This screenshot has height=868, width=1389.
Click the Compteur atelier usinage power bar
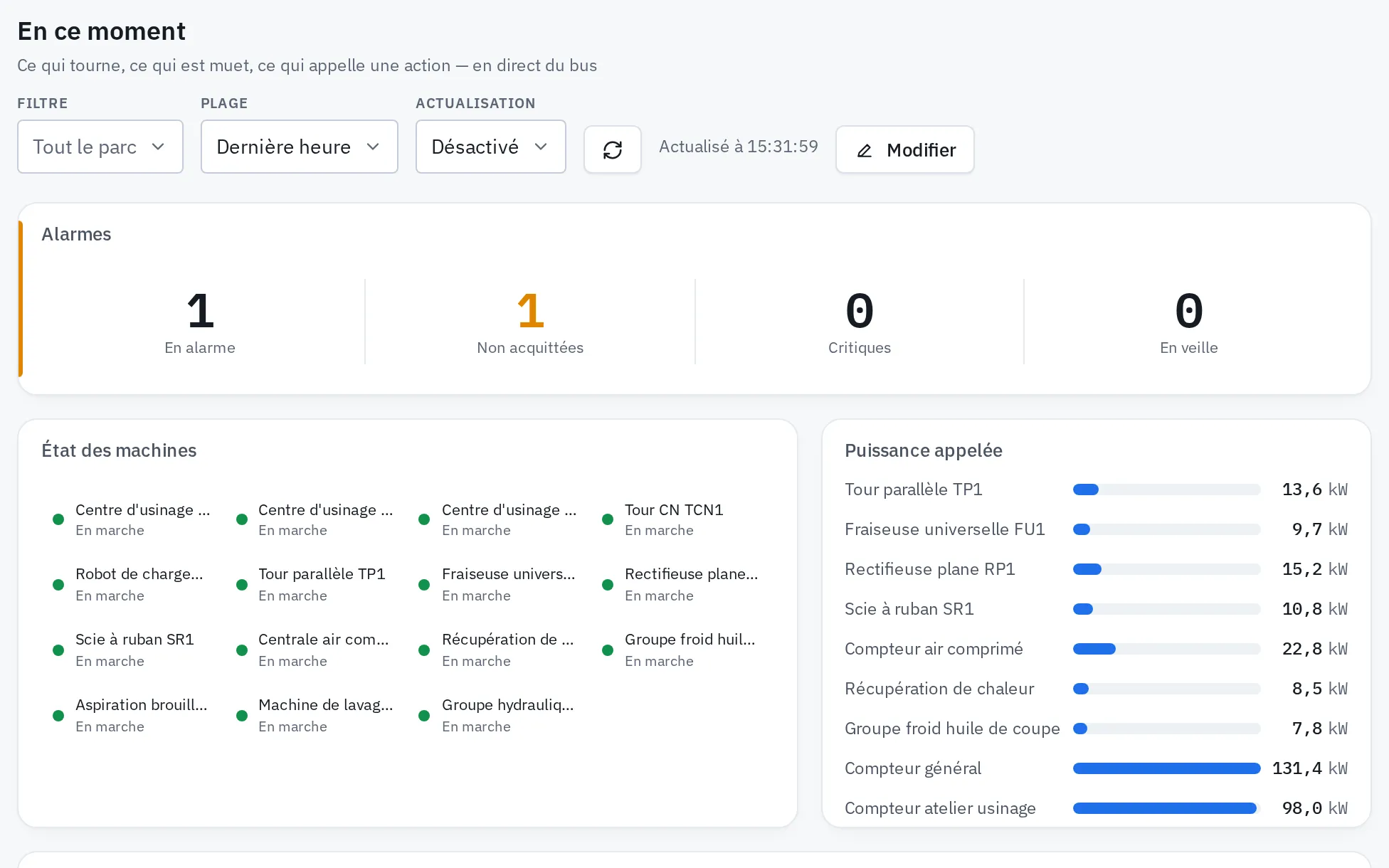1167,808
